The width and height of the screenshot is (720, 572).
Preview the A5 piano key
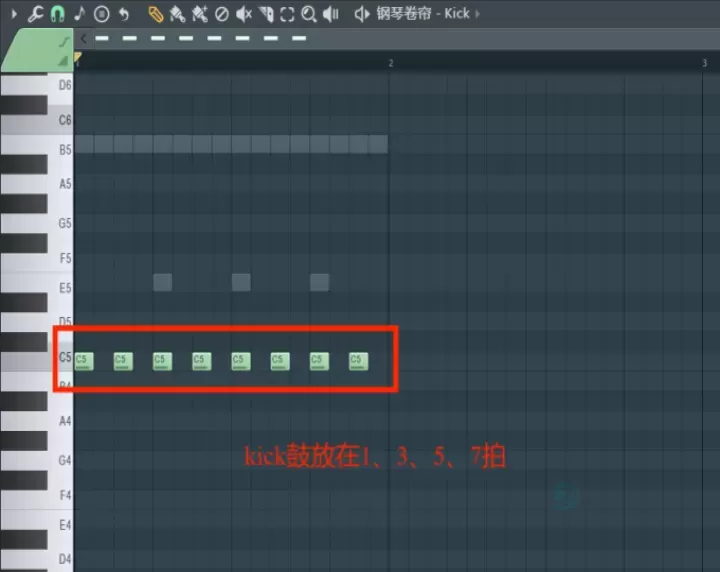click(x=60, y=184)
